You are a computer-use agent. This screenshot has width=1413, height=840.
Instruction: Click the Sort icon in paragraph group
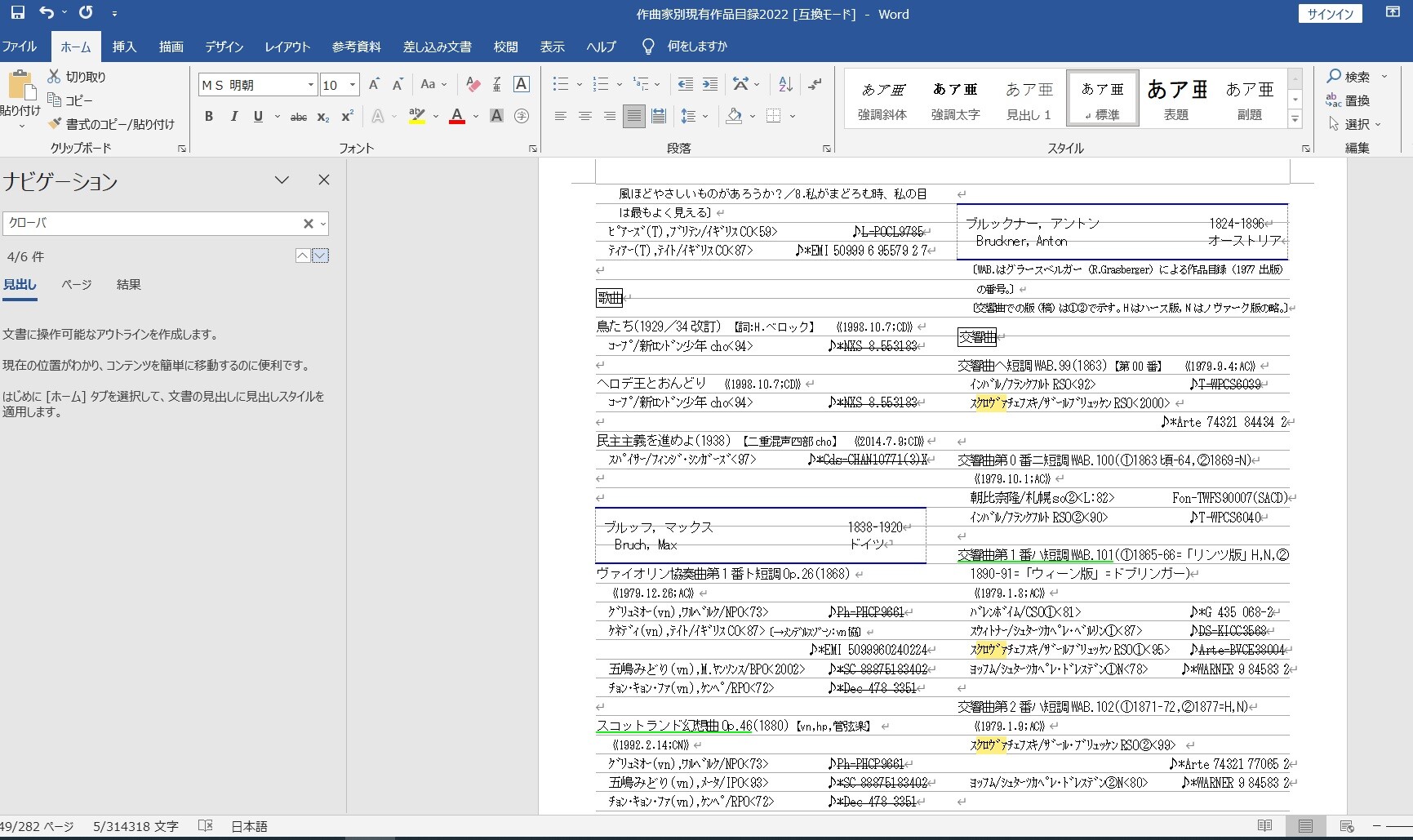coord(785,84)
